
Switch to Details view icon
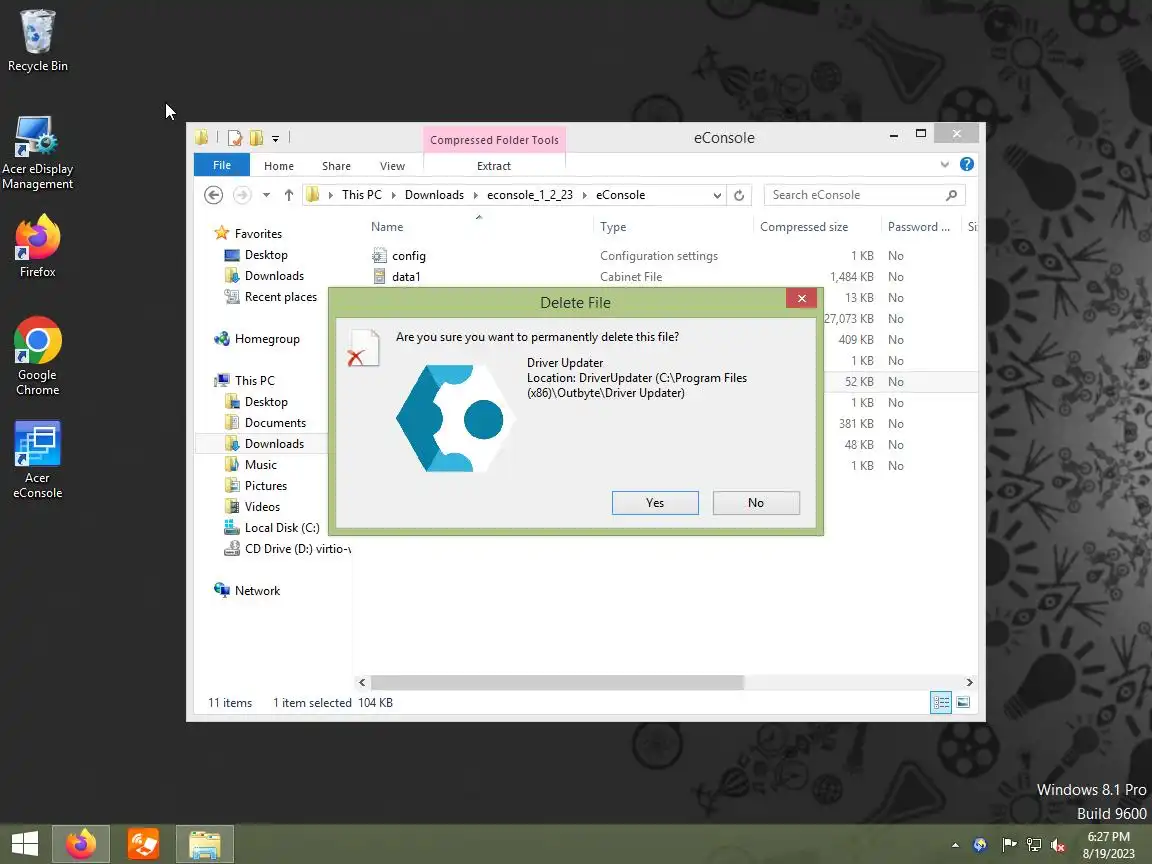941,703
